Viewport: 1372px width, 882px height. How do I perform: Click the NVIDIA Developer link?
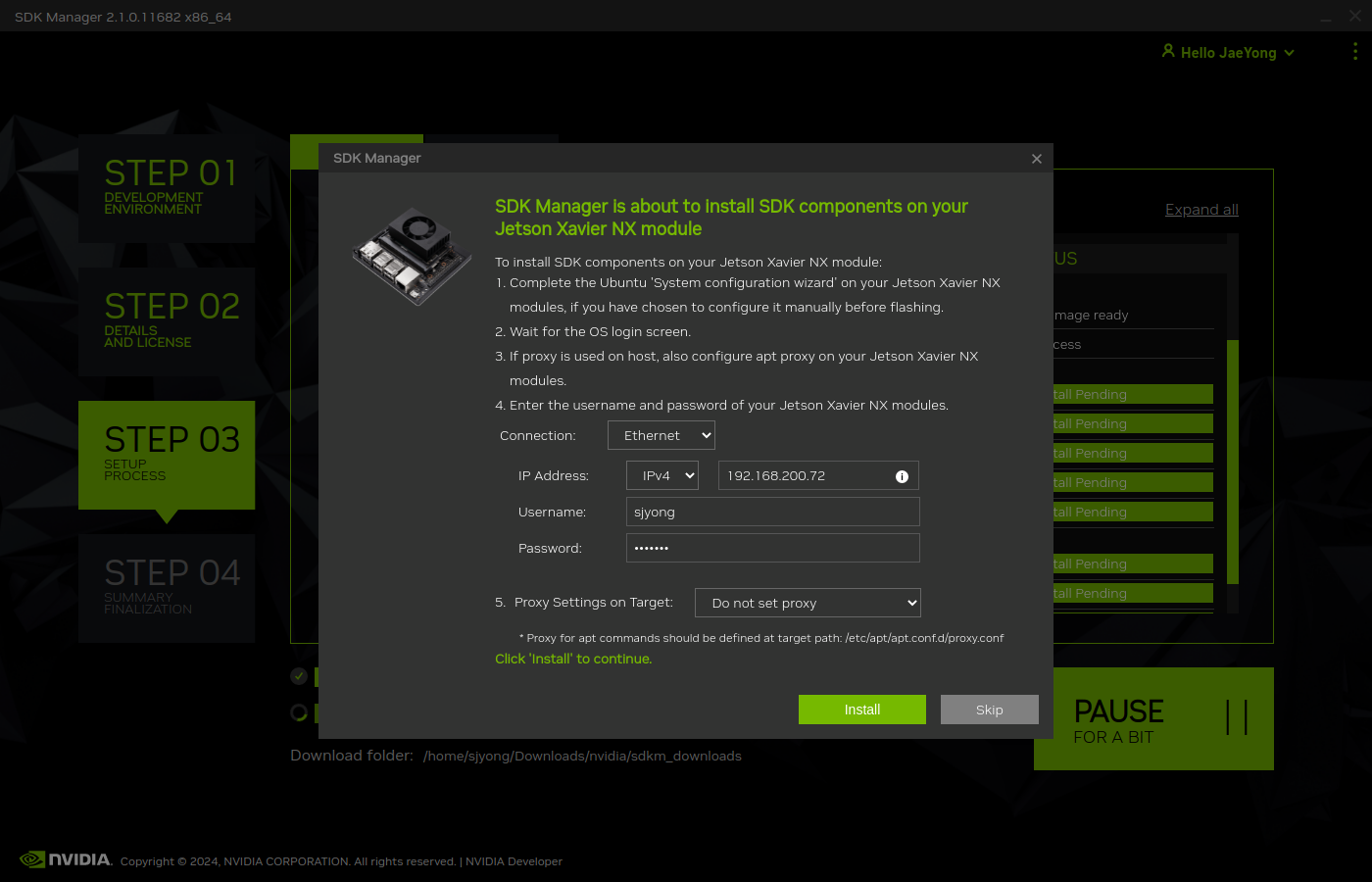514,861
